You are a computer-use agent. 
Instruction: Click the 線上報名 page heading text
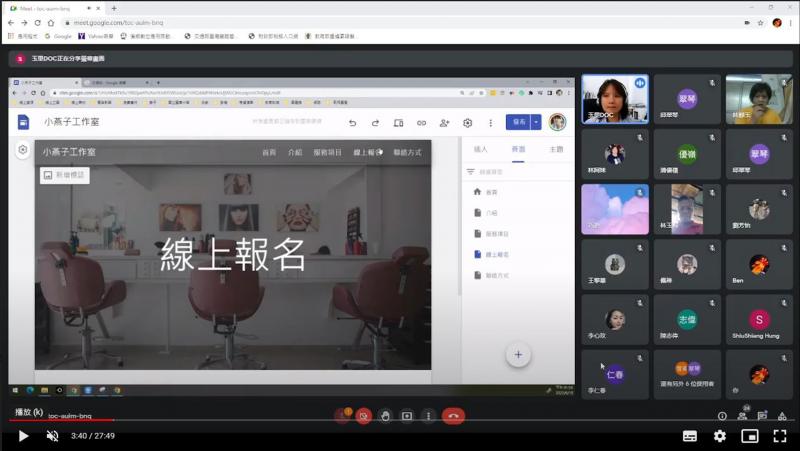pyautogui.click(x=233, y=255)
